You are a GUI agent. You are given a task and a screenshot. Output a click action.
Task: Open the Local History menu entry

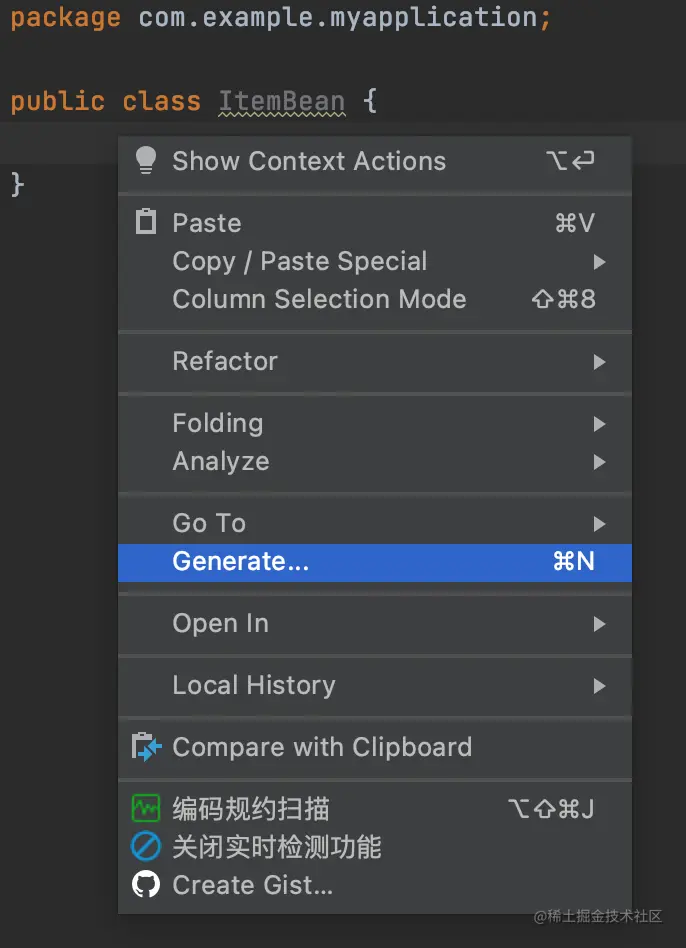click(375, 686)
